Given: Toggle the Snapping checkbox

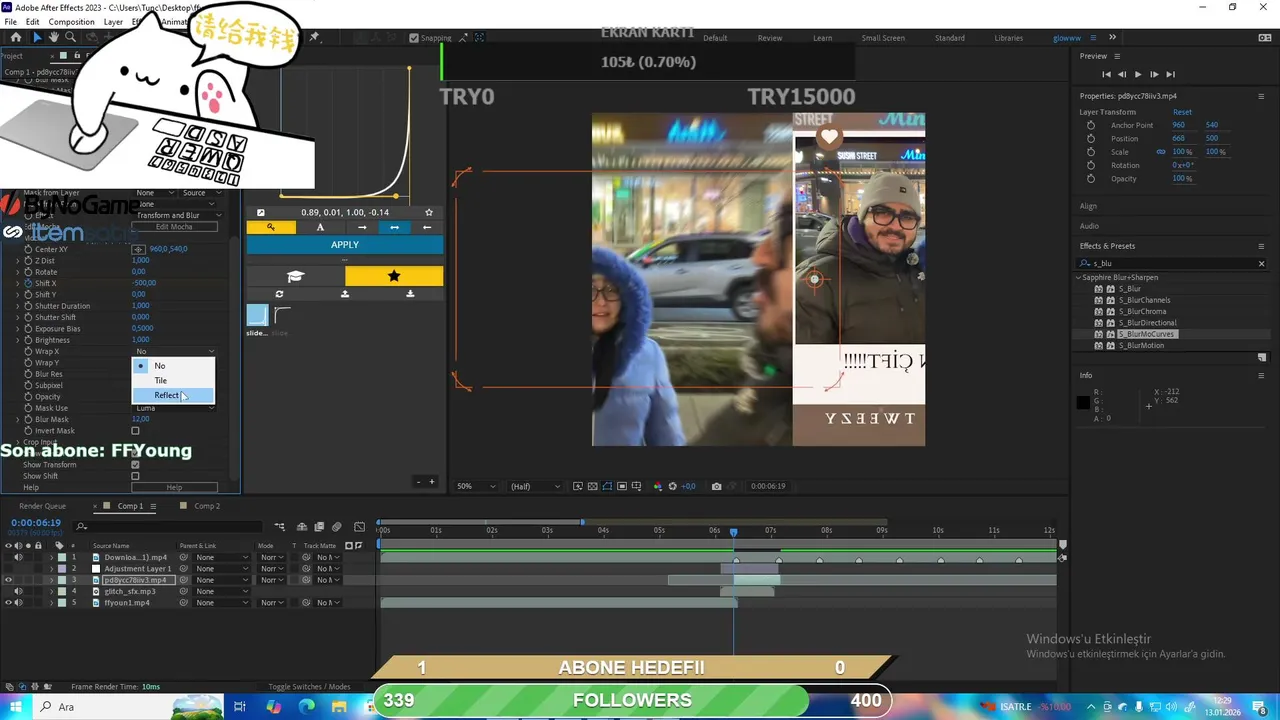Looking at the screenshot, I should [414, 38].
